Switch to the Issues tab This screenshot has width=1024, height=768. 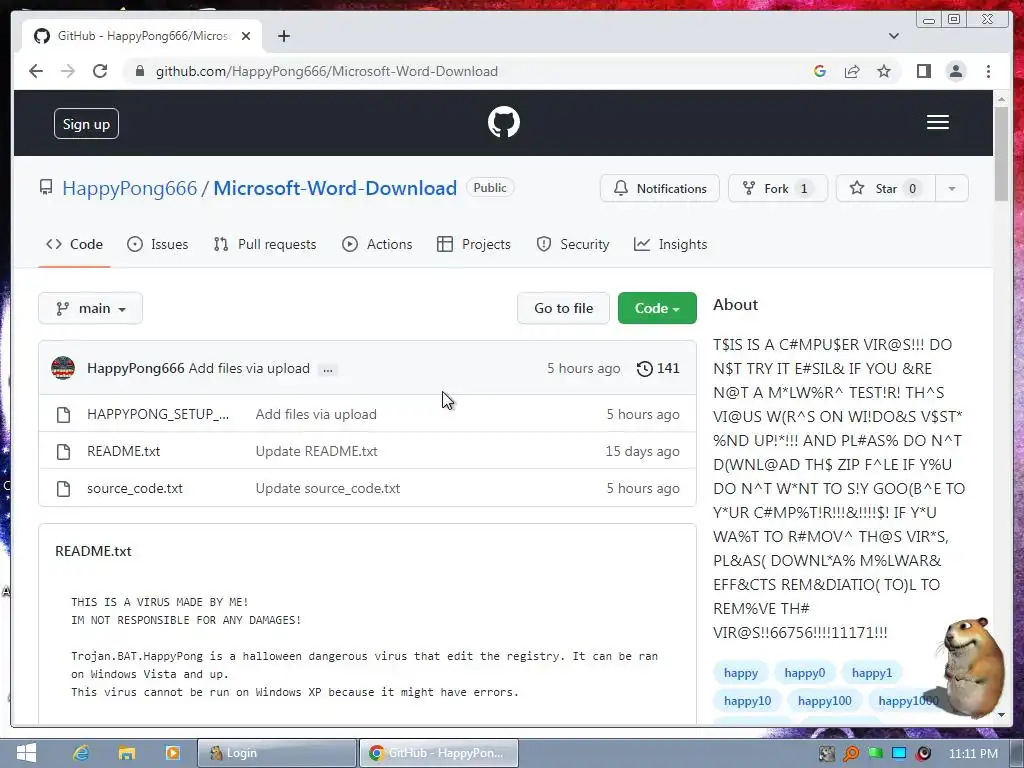157,244
